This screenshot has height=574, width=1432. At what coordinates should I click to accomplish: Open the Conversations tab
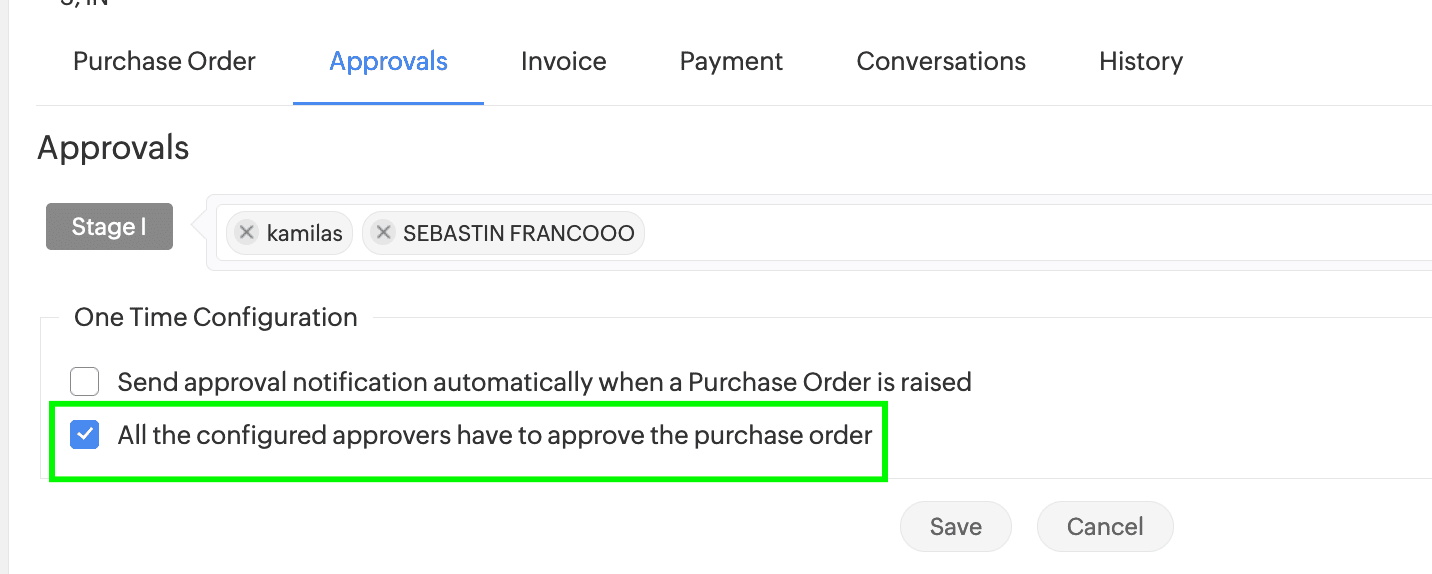[x=941, y=62]
